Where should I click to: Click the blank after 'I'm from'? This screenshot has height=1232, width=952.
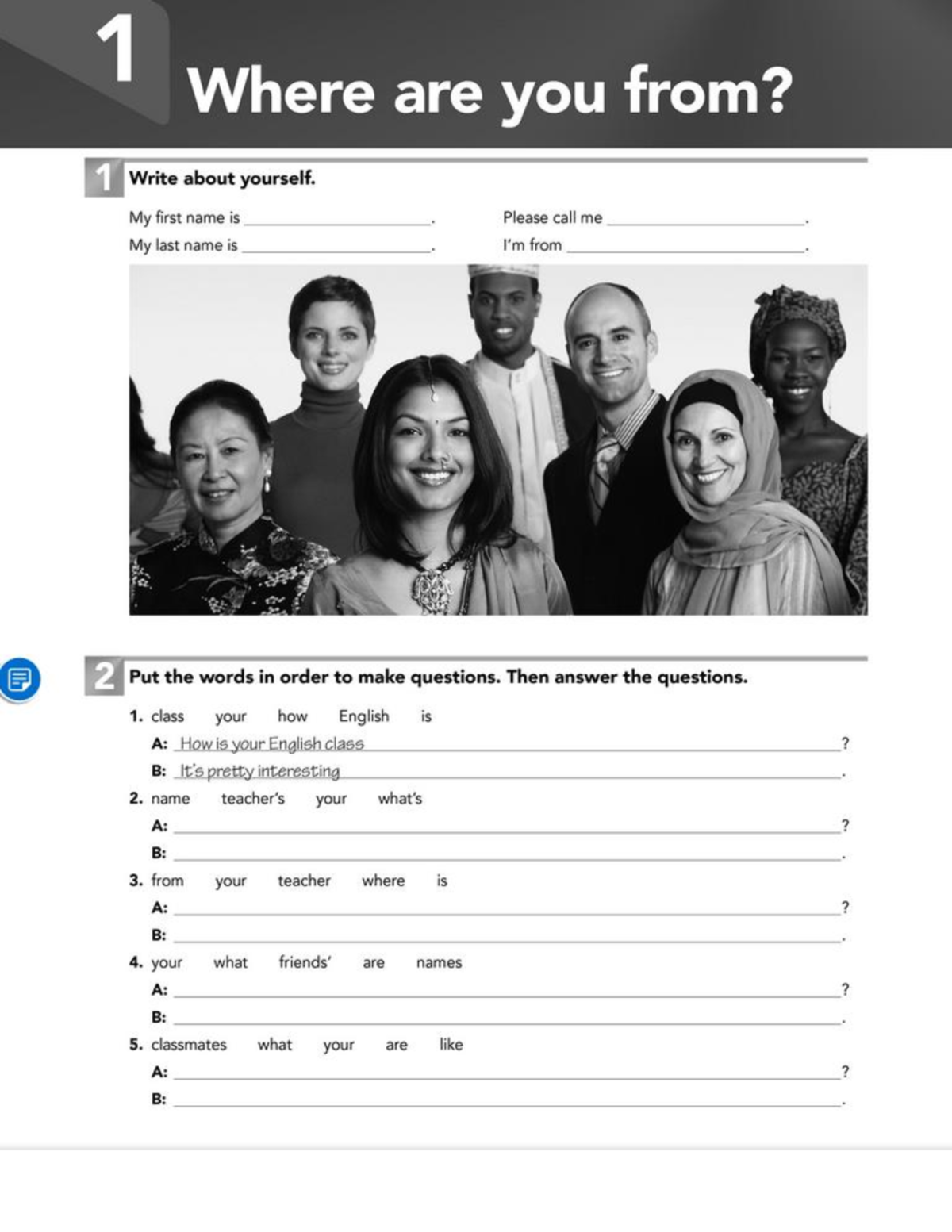point(686,247)
